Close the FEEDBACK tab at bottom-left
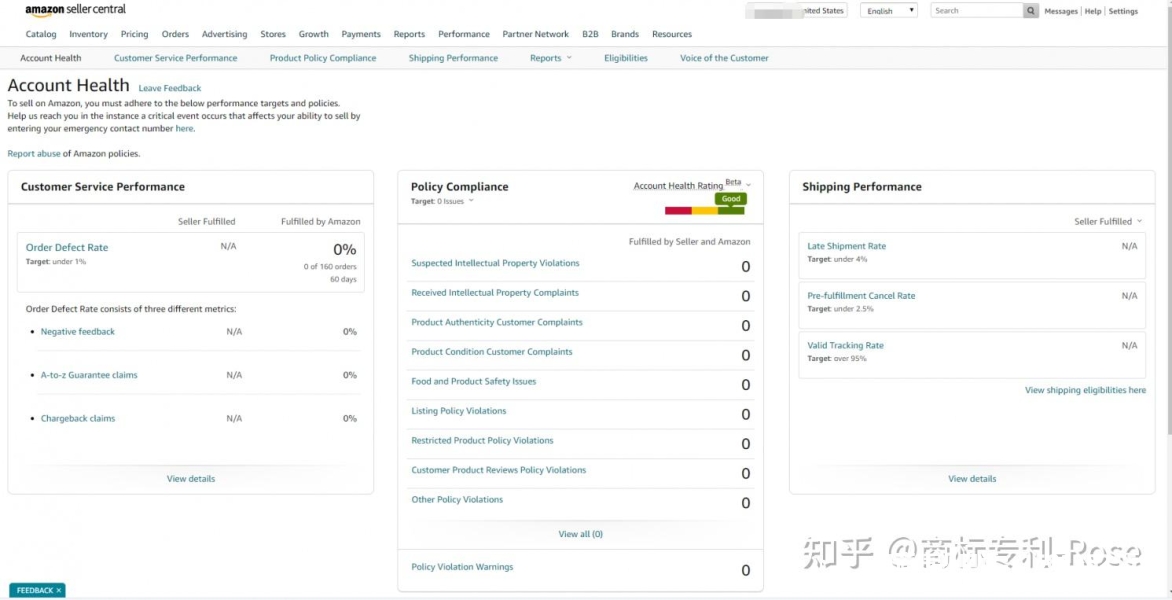Viewport: 1172px width, 600px height. tap(58, 590)
